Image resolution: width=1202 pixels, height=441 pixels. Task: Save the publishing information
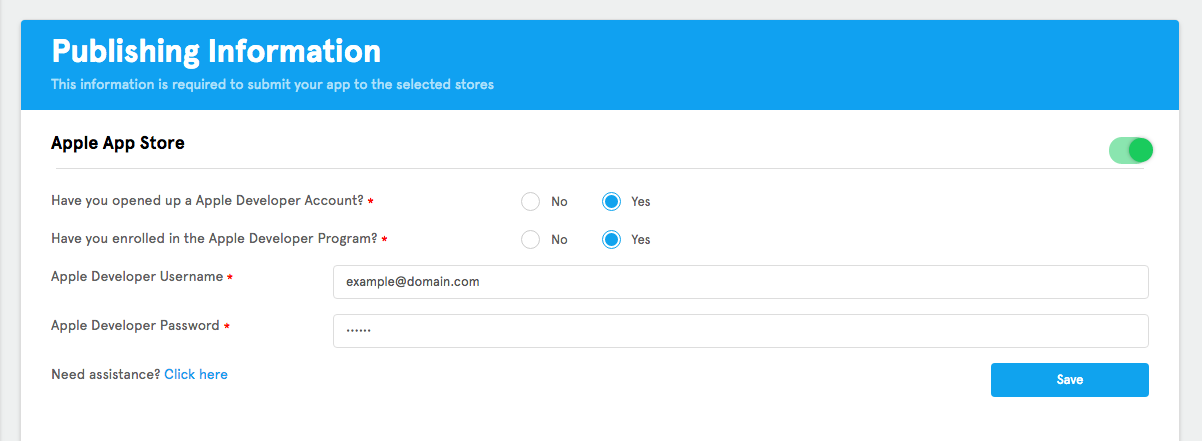1069,380
